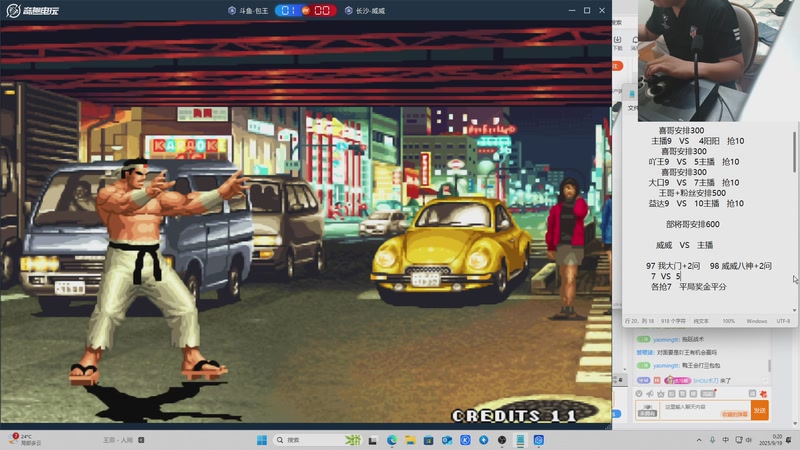This screenshot has height=450, width=800.
Task: Open the OBS Studio taskbar icon
Action: [502, 440]
